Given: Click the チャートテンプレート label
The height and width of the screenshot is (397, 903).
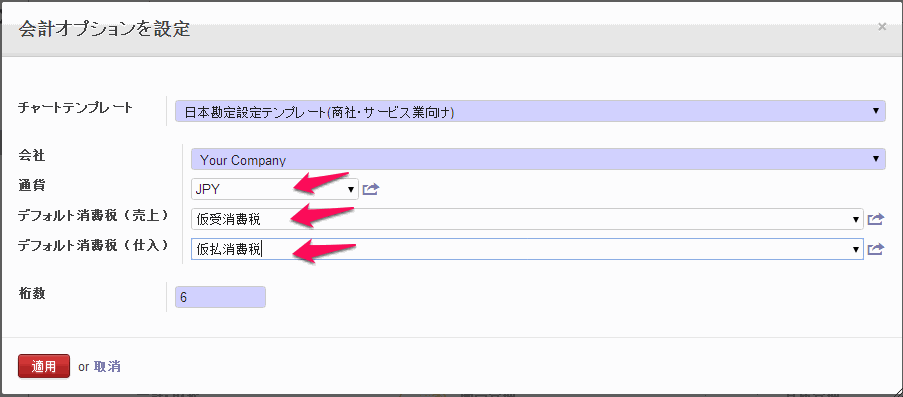Looking at the screenshot, I should [75, 108].
